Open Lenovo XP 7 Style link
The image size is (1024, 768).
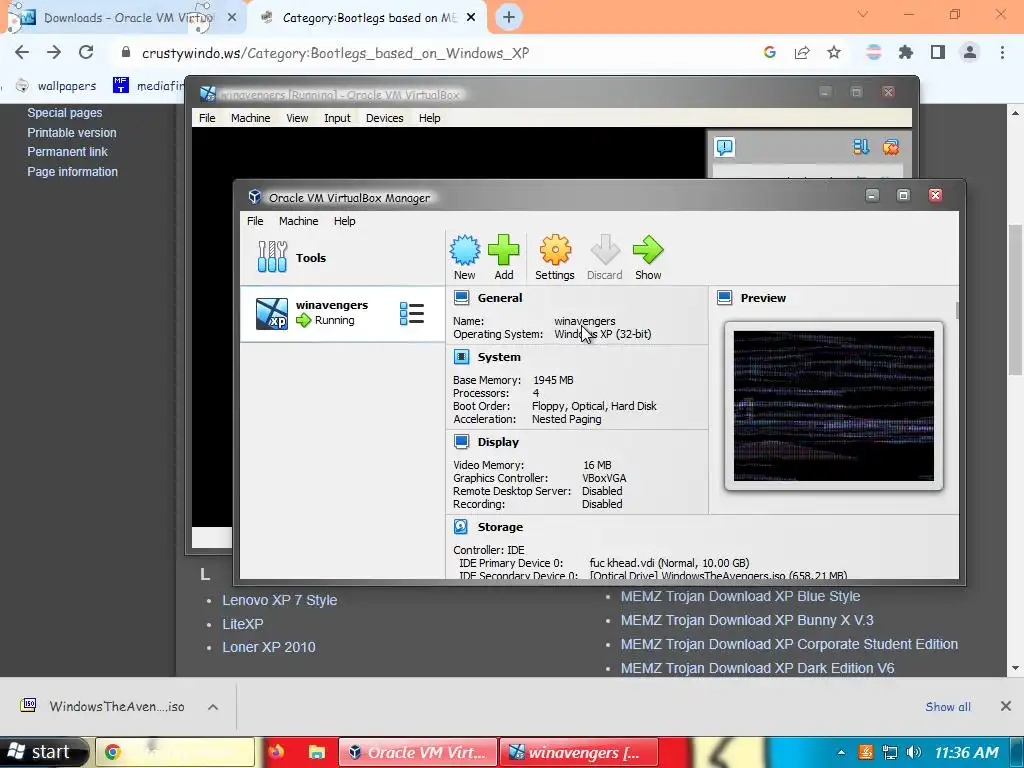280,600
